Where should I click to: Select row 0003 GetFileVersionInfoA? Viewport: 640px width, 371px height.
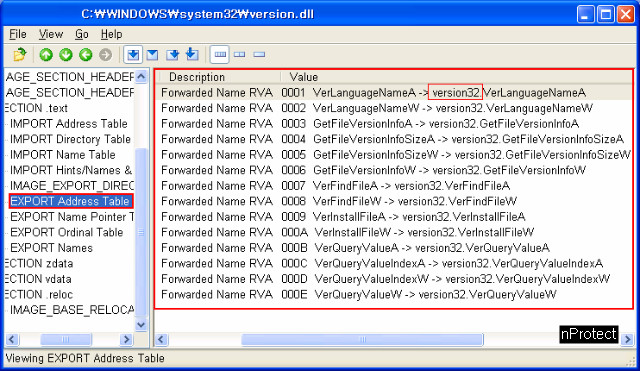[394, 124]
